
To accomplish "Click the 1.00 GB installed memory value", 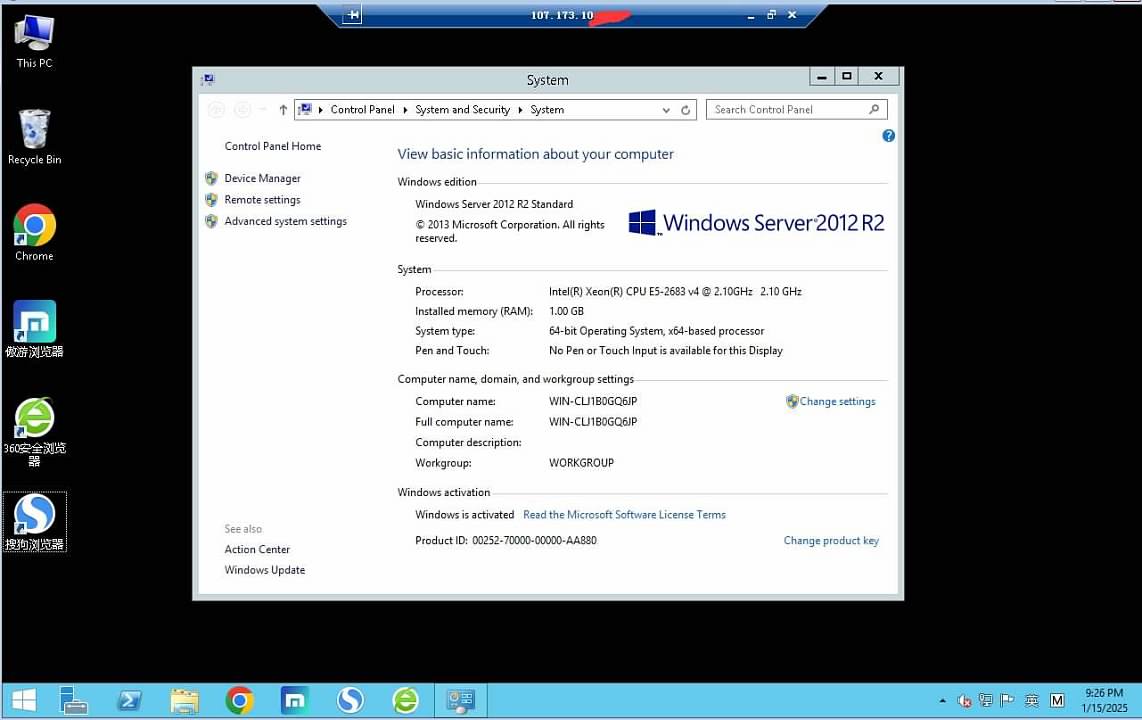I will [x=566, y=311].
